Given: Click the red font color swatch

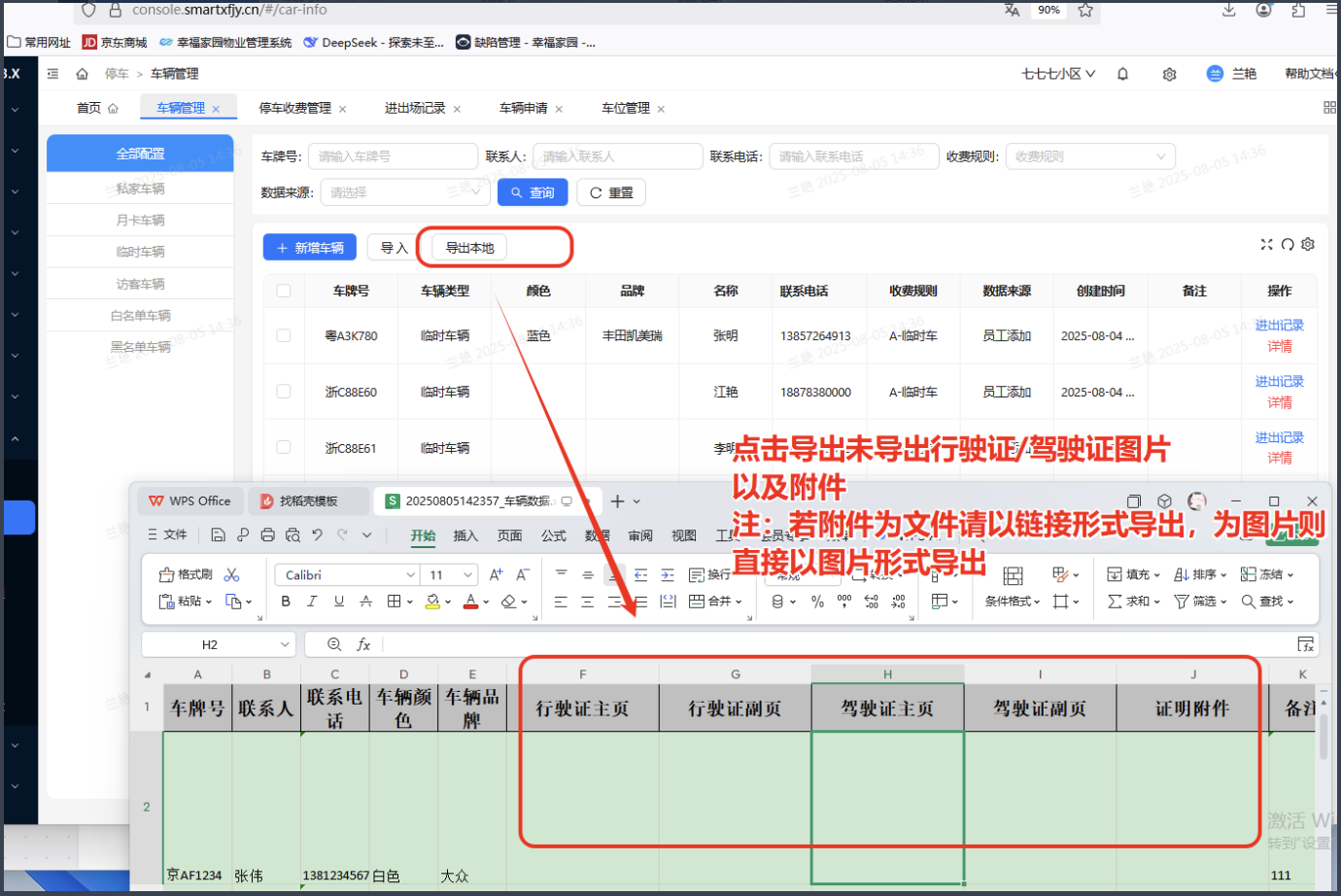Looking at the screenshot, I should coord(470,602).
